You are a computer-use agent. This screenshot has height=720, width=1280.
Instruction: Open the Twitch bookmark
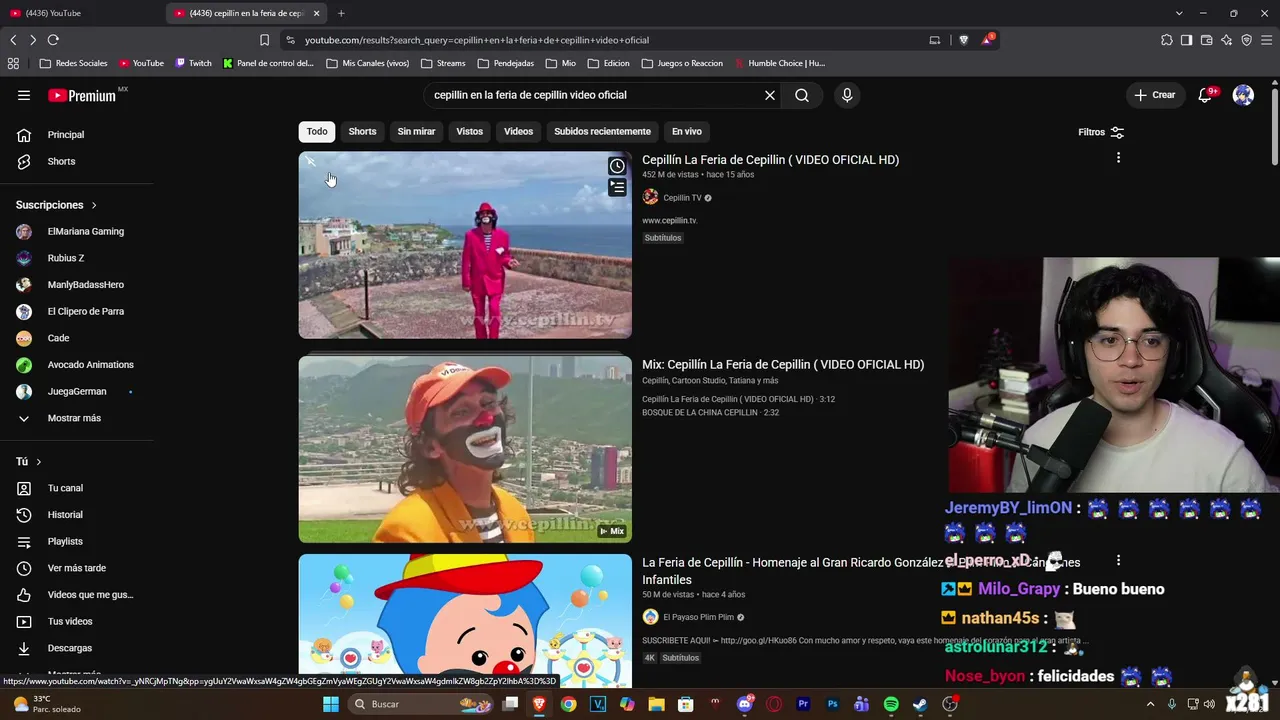pos(194,63)
